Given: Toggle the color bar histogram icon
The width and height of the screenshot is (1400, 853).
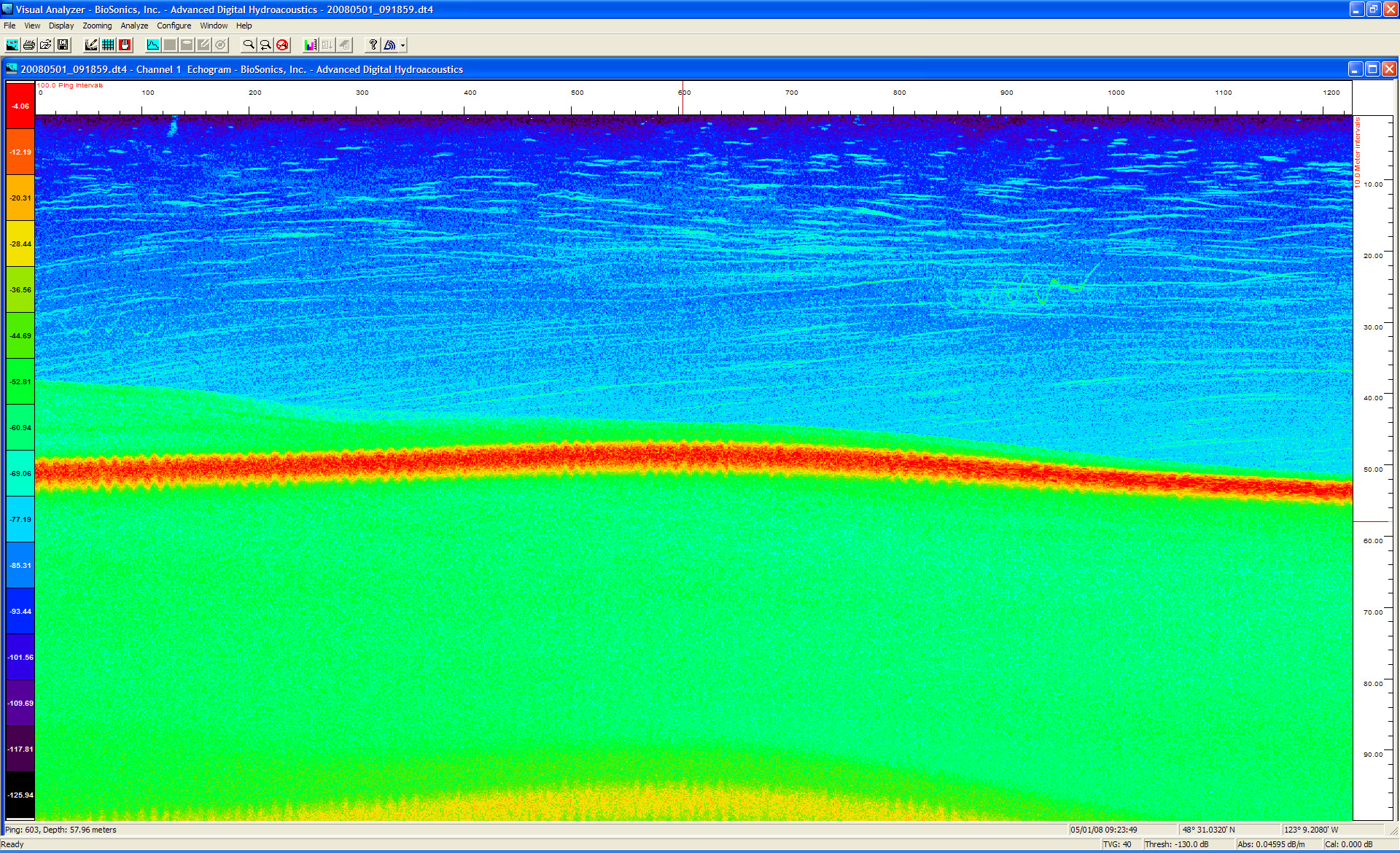Looking at the screenshot, I should [x=311, y=45].
